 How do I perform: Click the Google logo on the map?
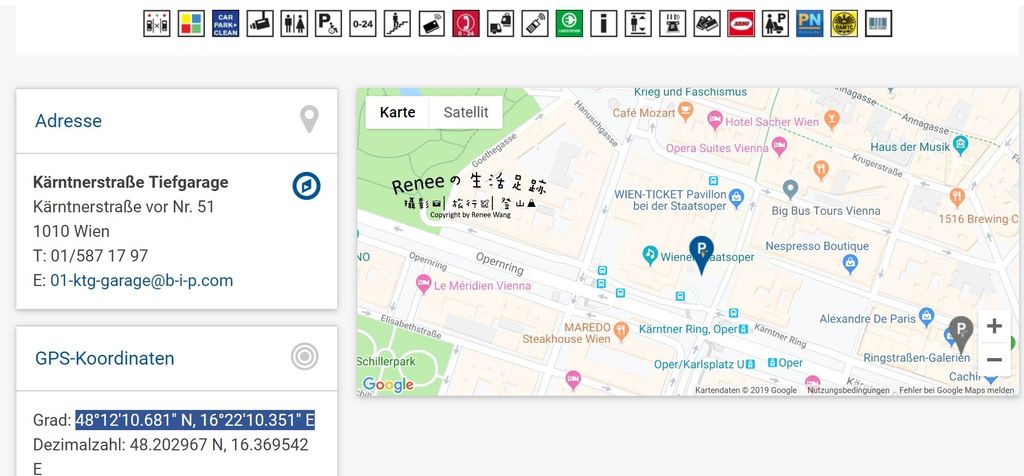click(x=388, y=385)
